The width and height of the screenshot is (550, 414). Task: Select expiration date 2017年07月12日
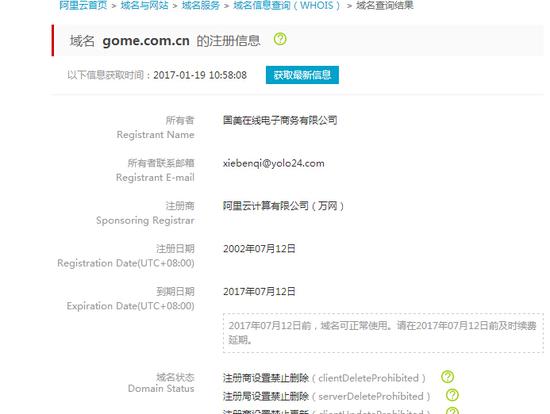259,292
